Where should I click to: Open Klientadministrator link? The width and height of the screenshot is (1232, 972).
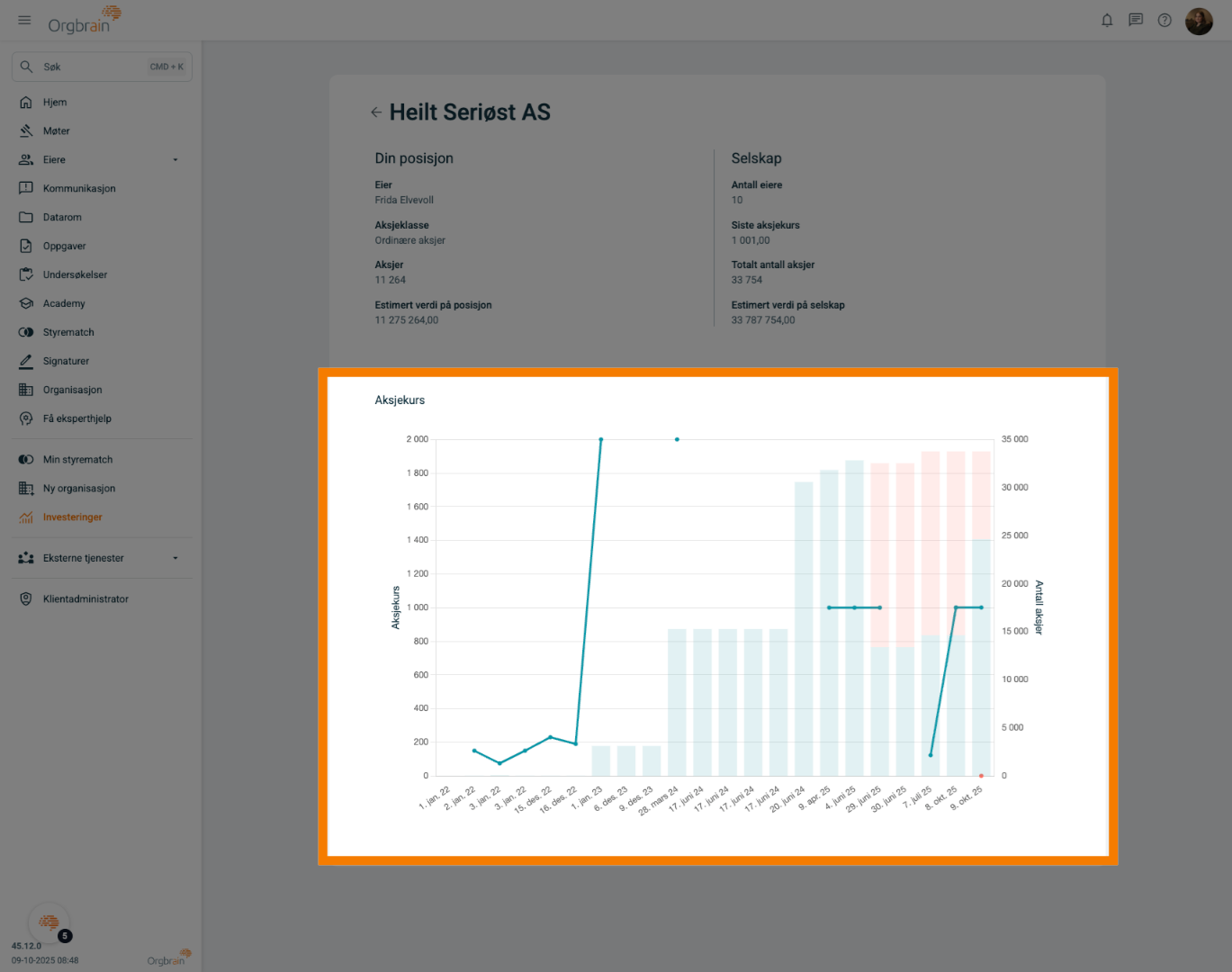85,599
